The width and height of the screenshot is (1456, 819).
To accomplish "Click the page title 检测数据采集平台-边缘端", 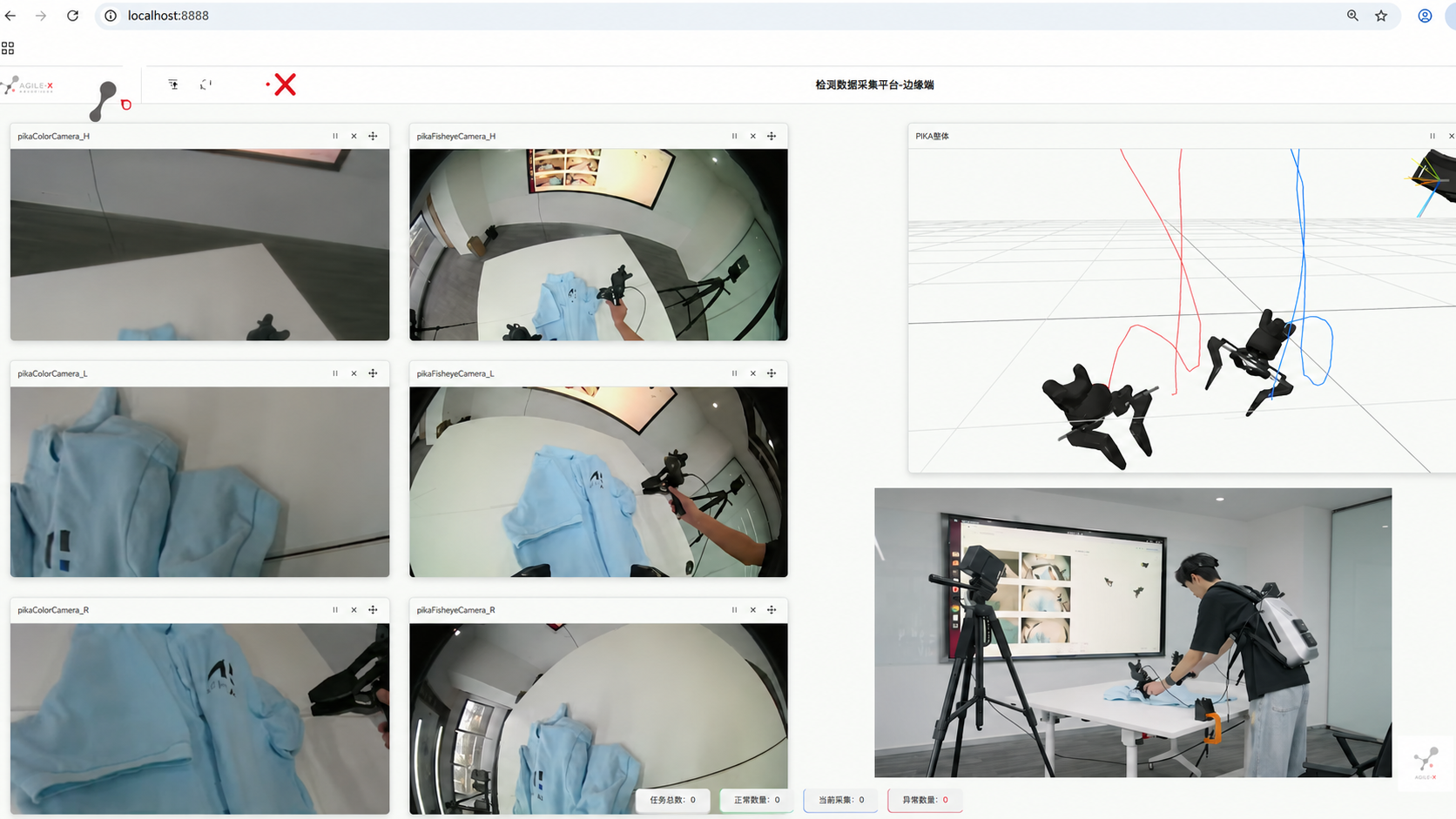I will (x=874, y=85).
